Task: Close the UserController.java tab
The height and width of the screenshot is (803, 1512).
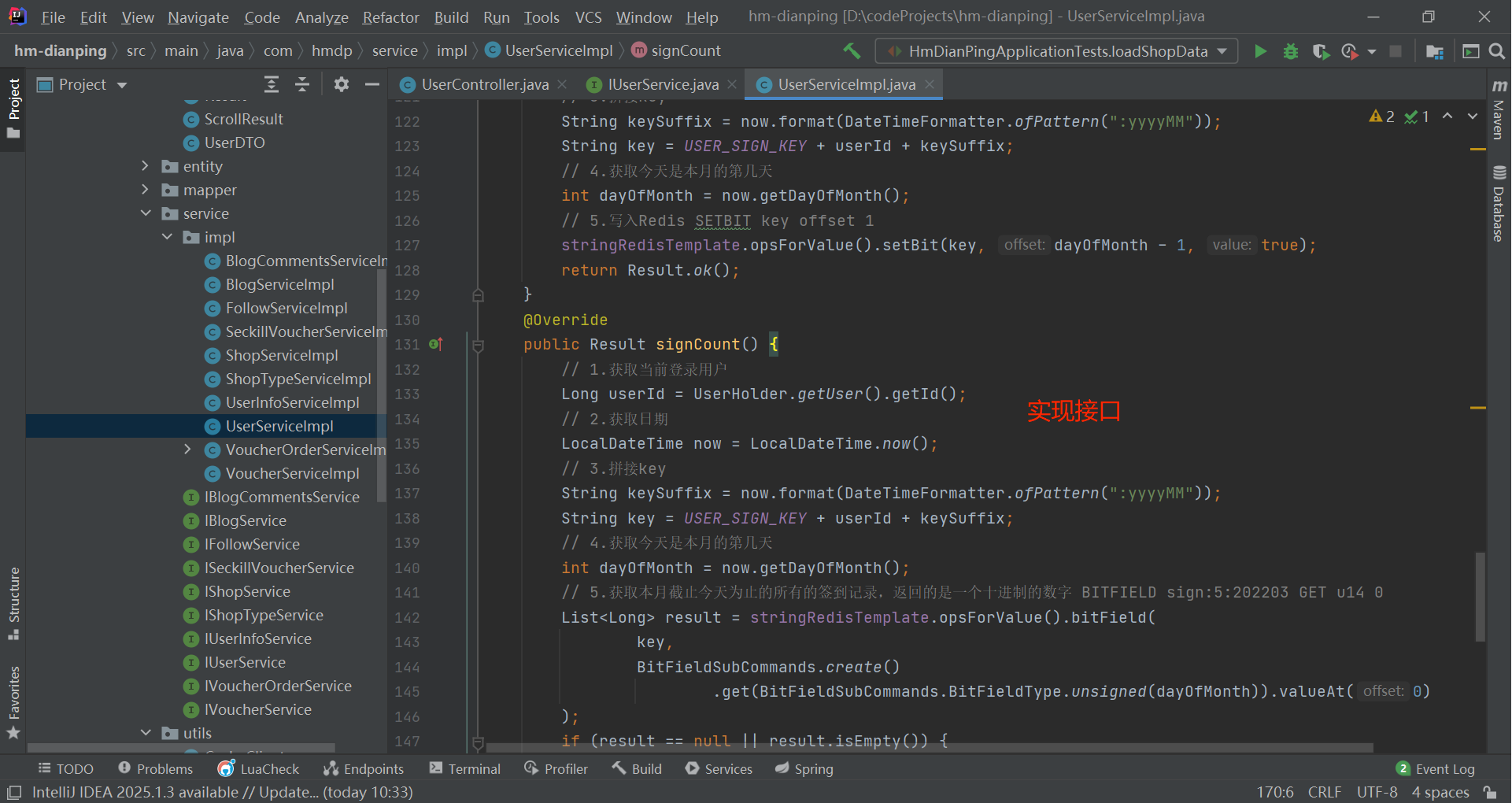Action: (x=562, y=84)
